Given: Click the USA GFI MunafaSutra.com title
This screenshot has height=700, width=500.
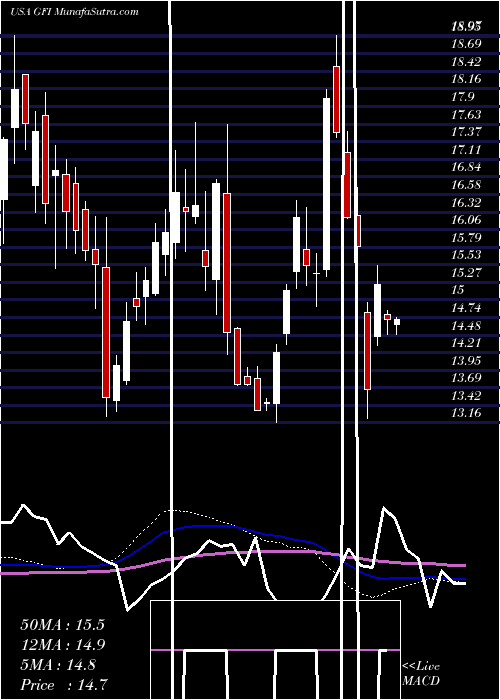Looking at the screenshot, I should pyautogui.click(x=74, y=12).
